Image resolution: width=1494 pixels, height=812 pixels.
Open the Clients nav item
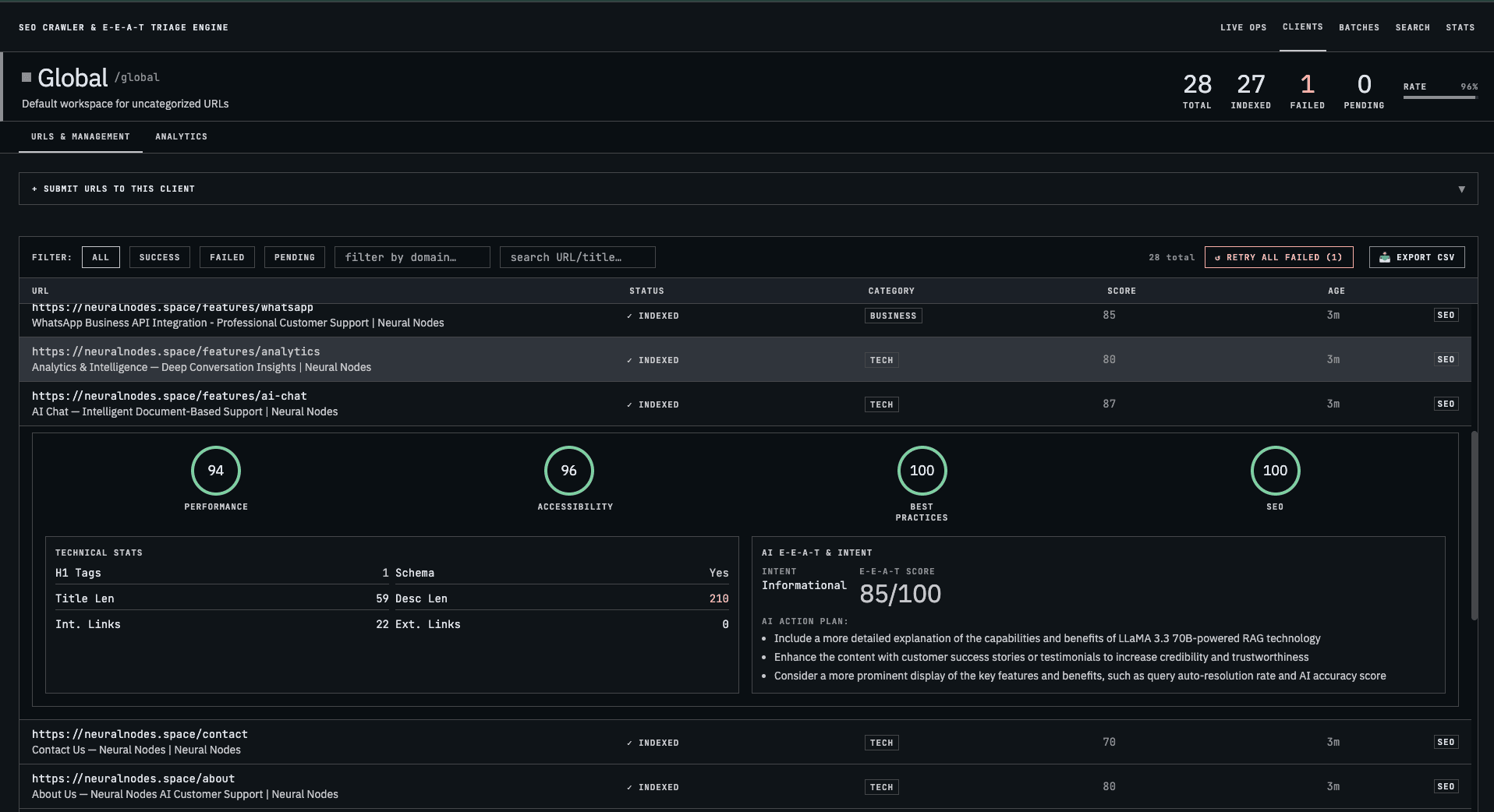point(1302,27)
